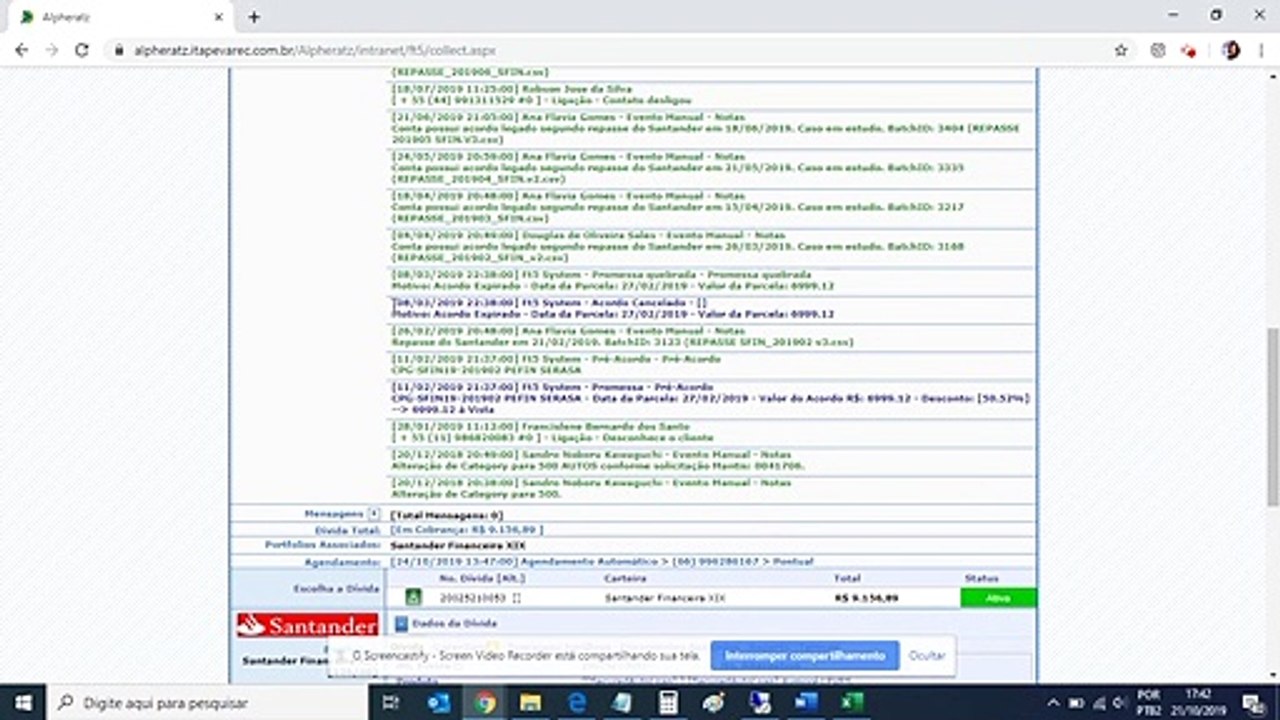
Task: Open a new browser tab
Action: (x=254, y=17)
